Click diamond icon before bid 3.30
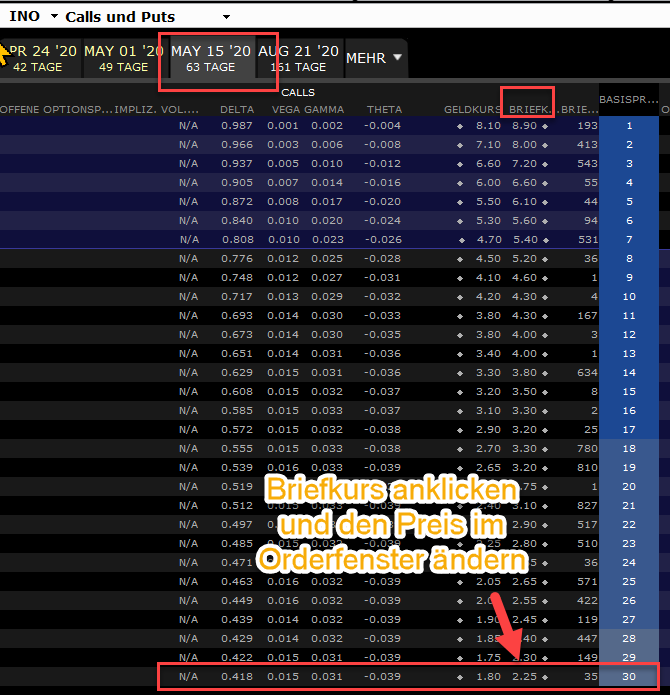The width and height of the screenshot is (670, 695). (460, 373)
